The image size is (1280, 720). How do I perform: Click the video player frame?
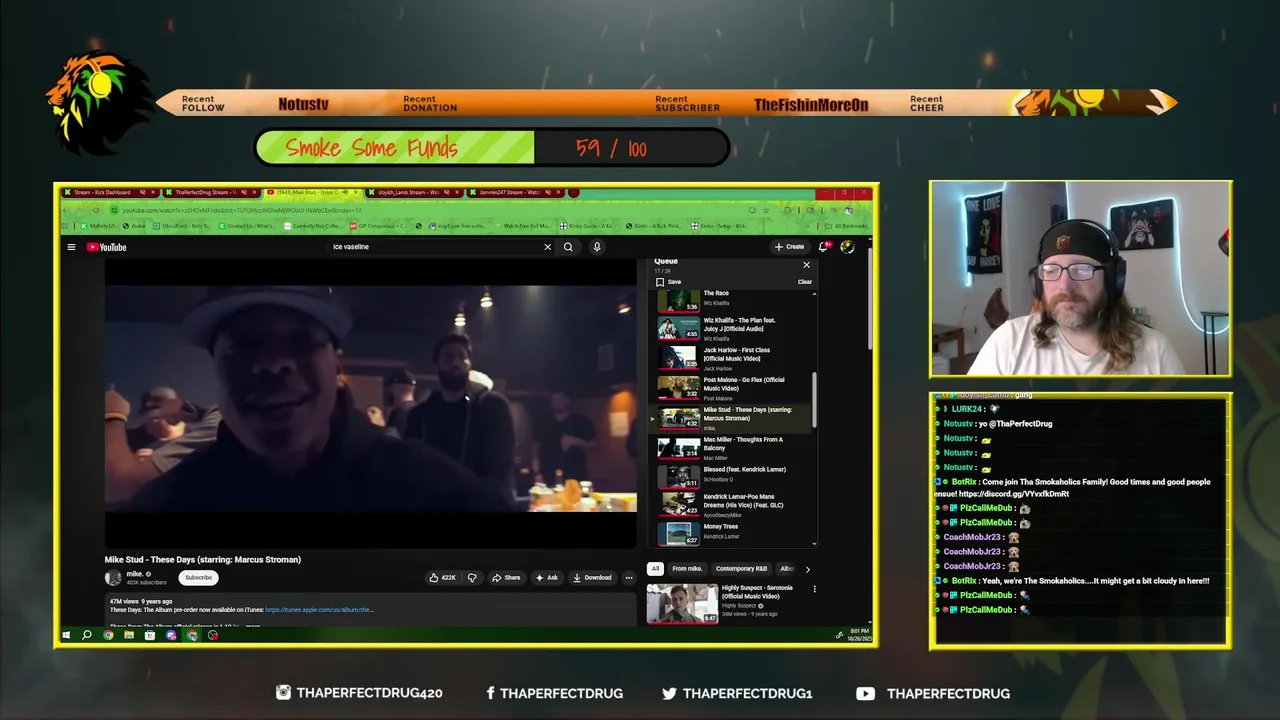tap(370, 405)
